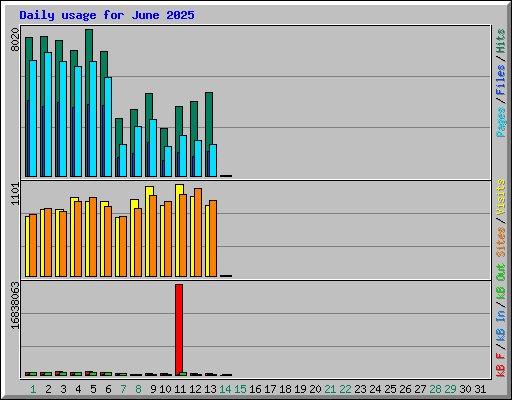Click the 'Visits' legend label
The height and width of the screenshot is (400, 512).
click(501, 197)
